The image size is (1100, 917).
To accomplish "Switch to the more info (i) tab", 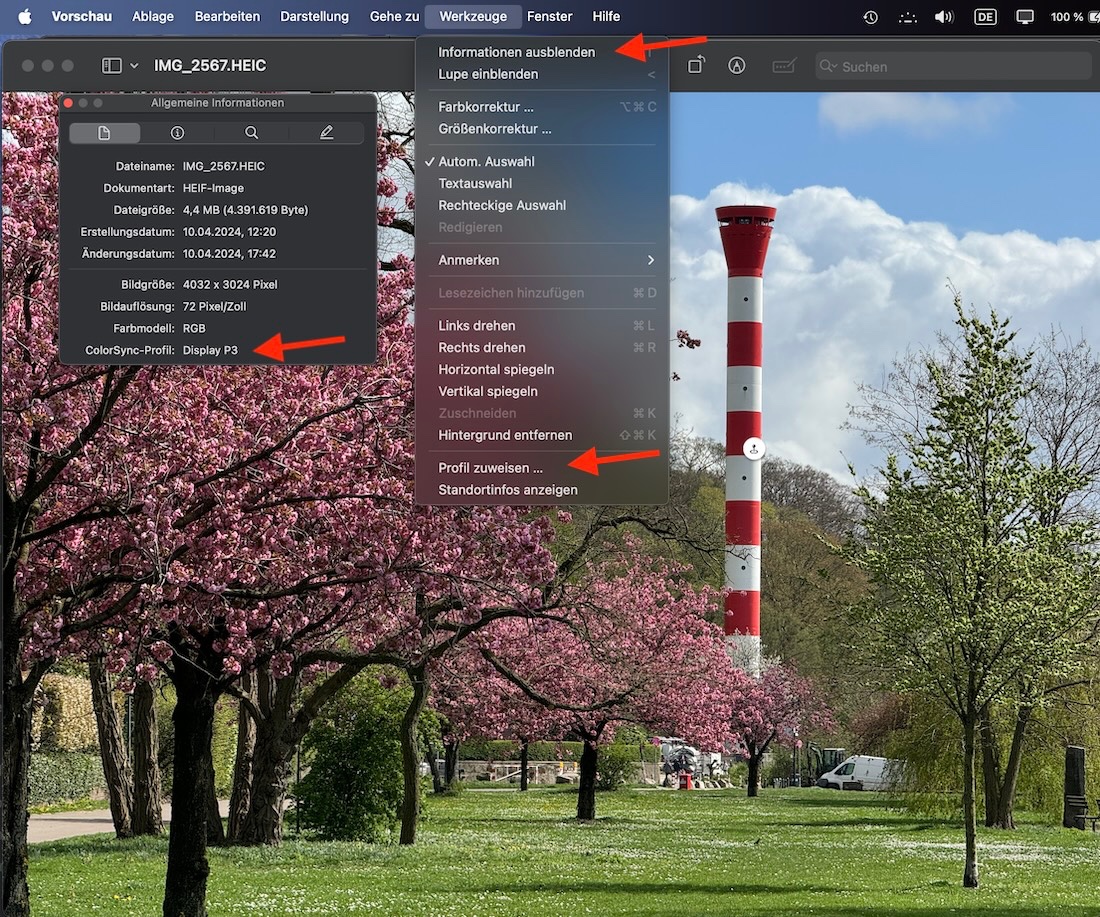I will 177,133.
